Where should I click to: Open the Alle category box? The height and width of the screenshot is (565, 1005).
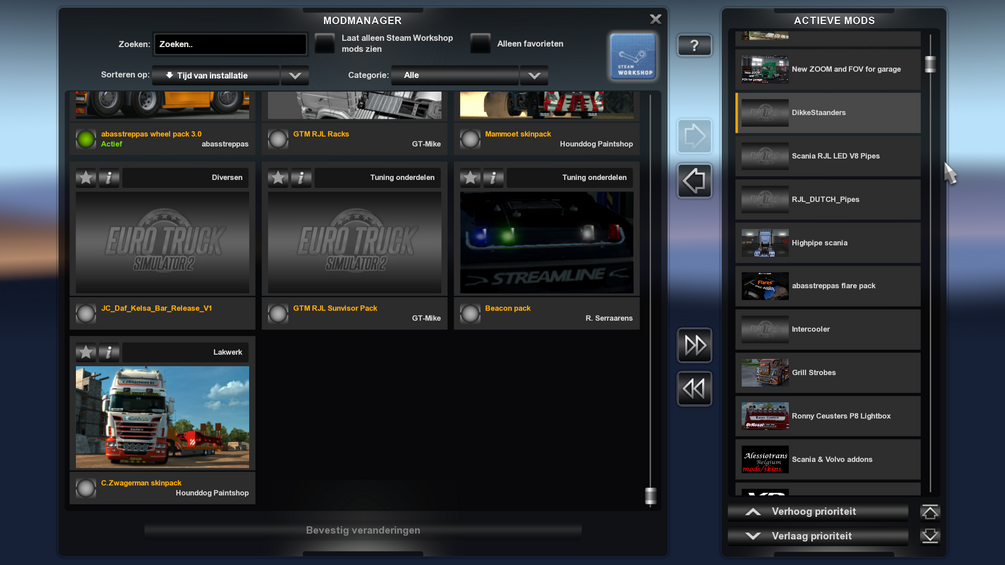pos(455,76)
